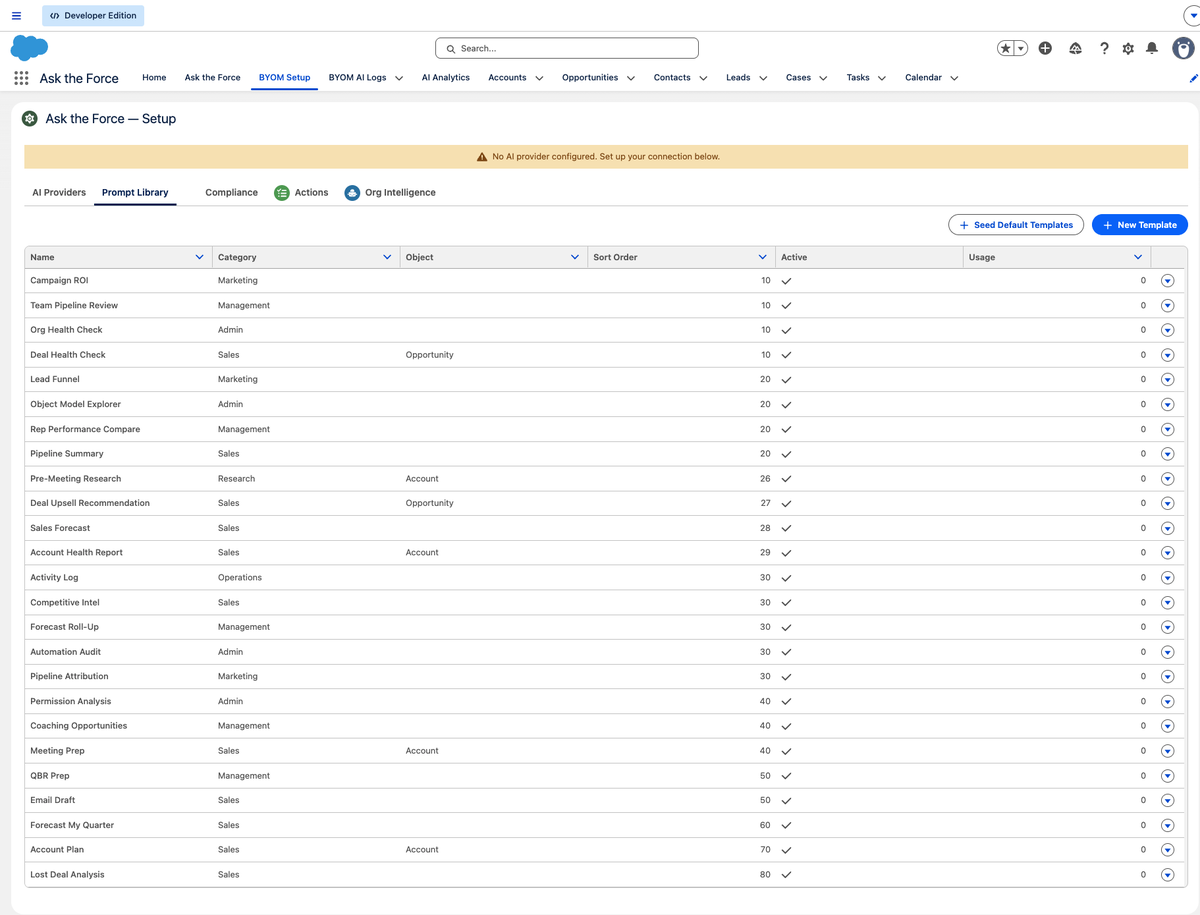
Task: Click the Forecast My Quarter name cell
Action: coord(72,825)
